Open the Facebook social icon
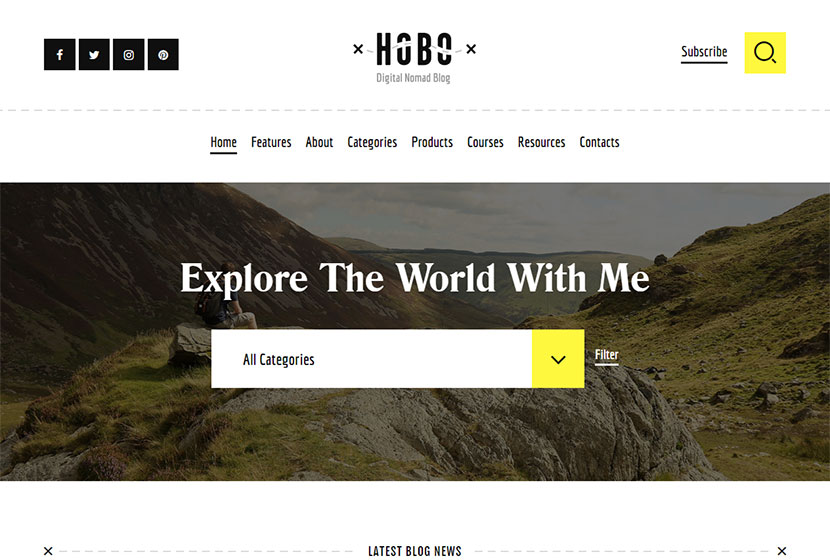 click(60, 55)
